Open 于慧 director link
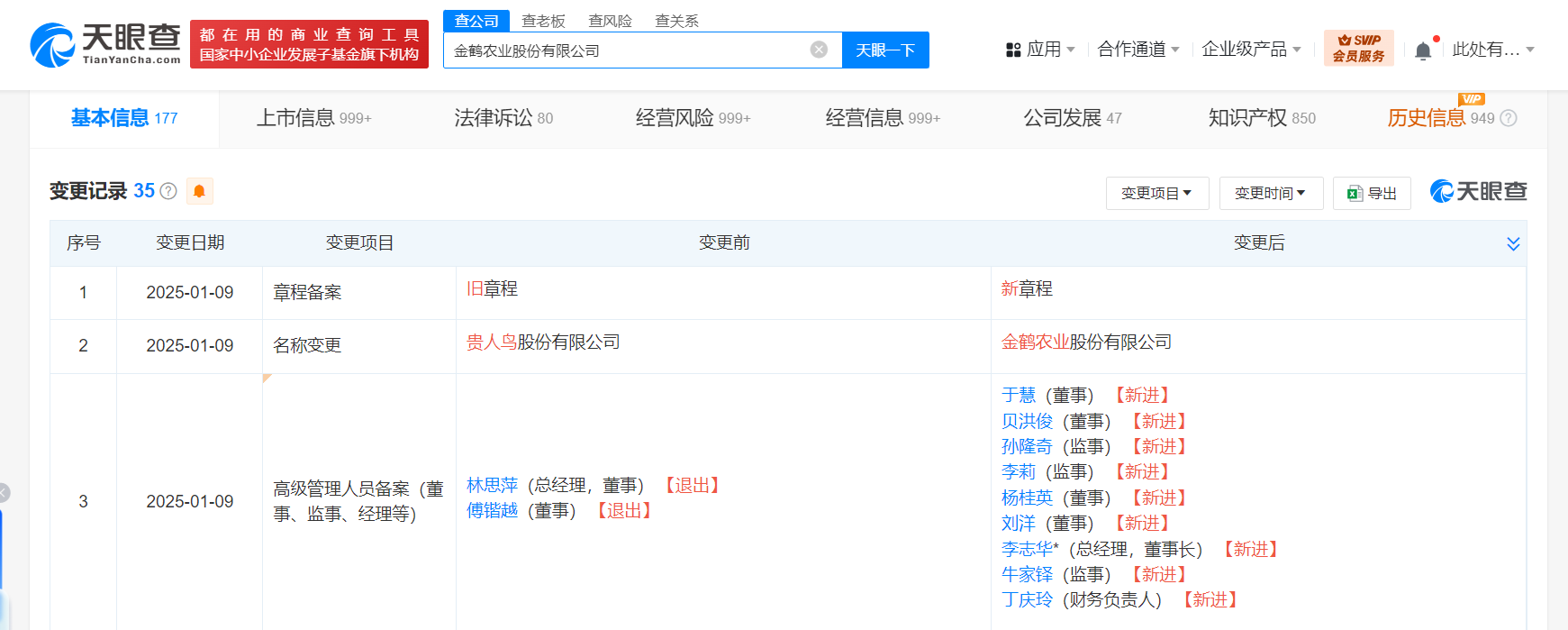The width and height of the screenshot is (1568, 630). 1019,395
